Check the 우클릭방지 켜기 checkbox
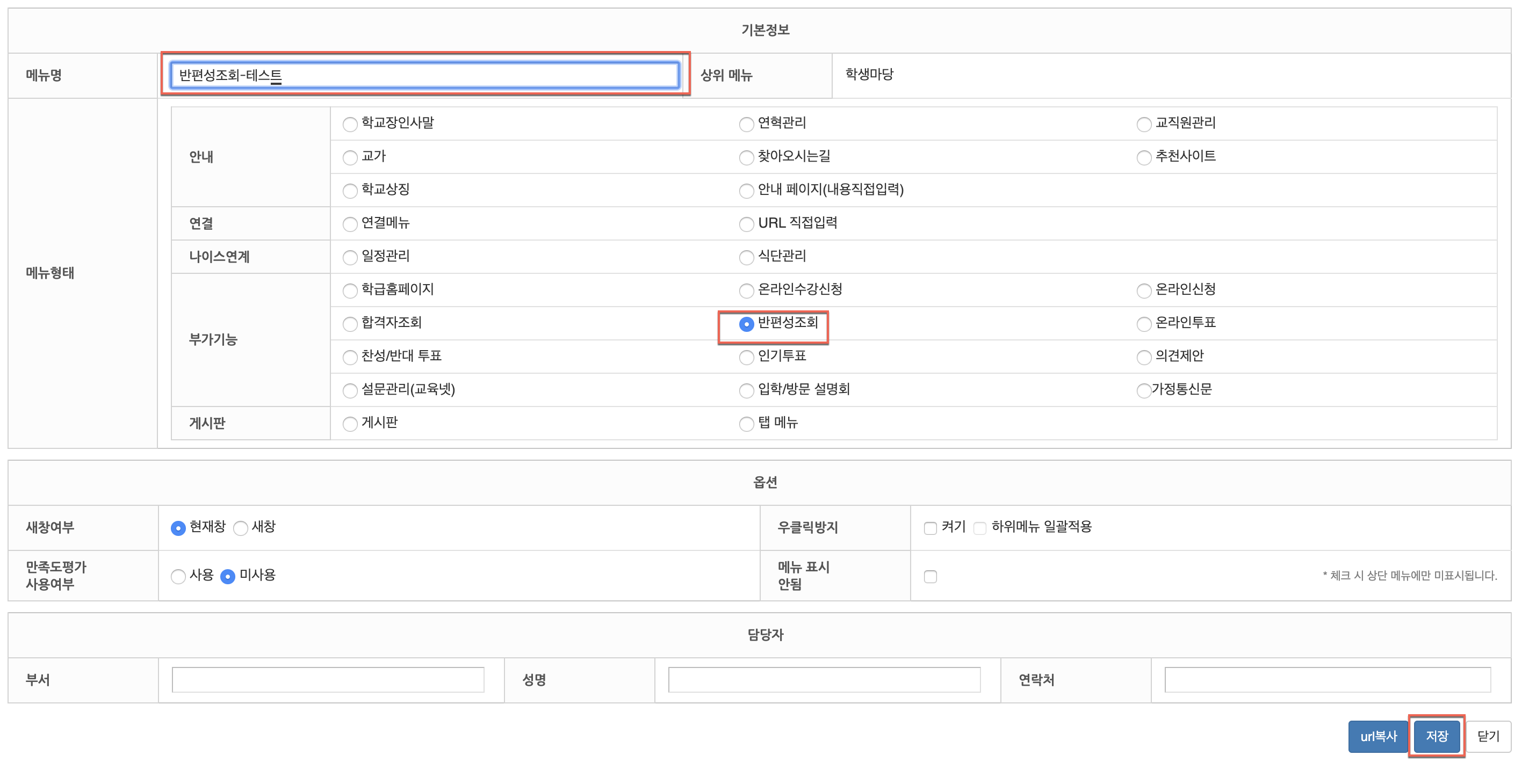This screenshot has width=1529, height=784. click(930, 528)
